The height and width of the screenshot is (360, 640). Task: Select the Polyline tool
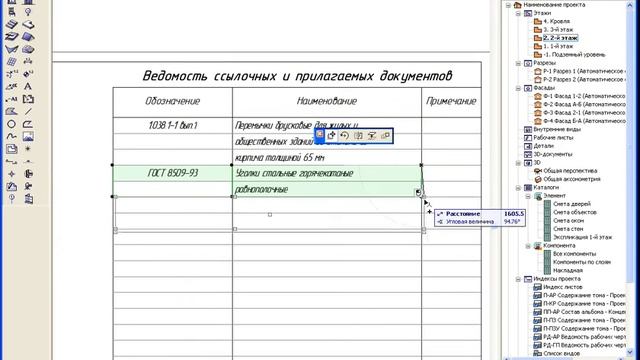(x=28, y=124)
